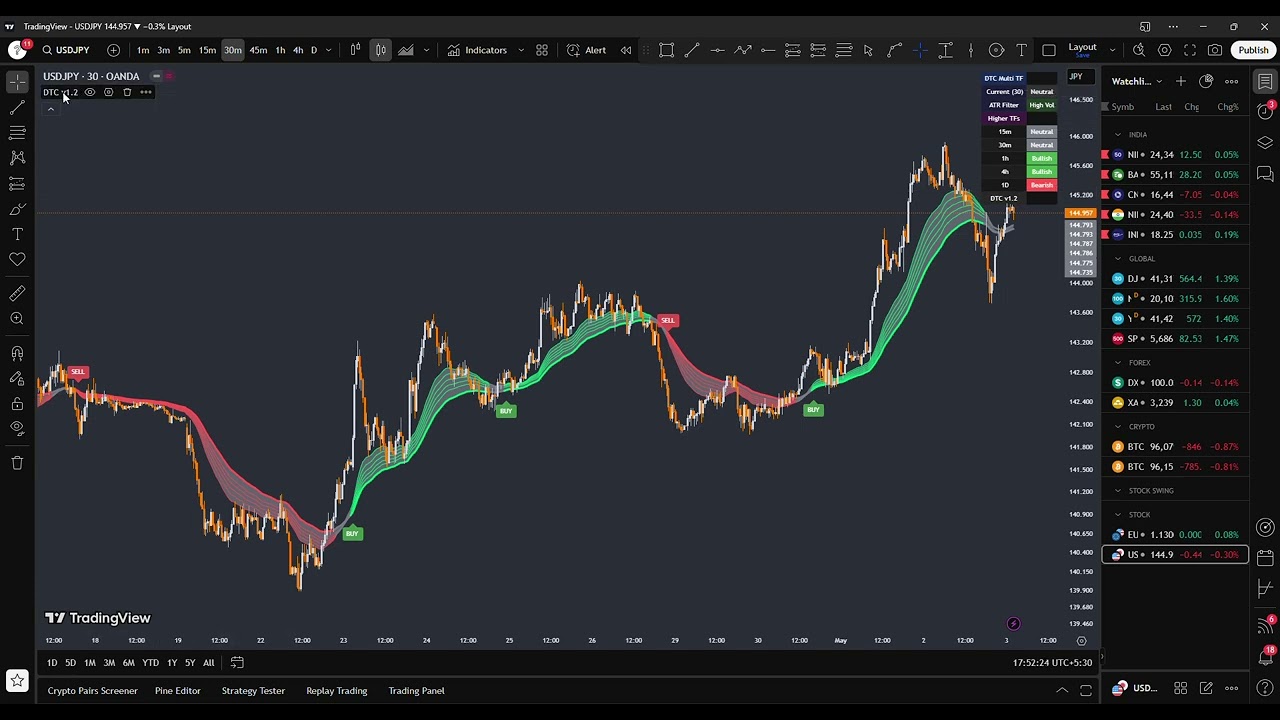This screenshot has height=720, width=1280.
Task: Set date range to 1M
Action: [x=90, y=662]
